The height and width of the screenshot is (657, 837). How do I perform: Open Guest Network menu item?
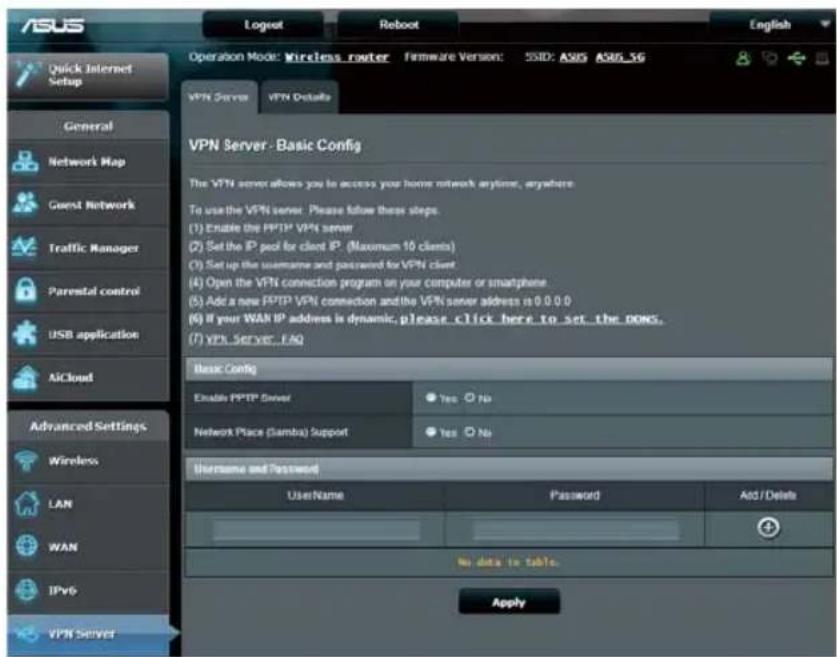89,205
